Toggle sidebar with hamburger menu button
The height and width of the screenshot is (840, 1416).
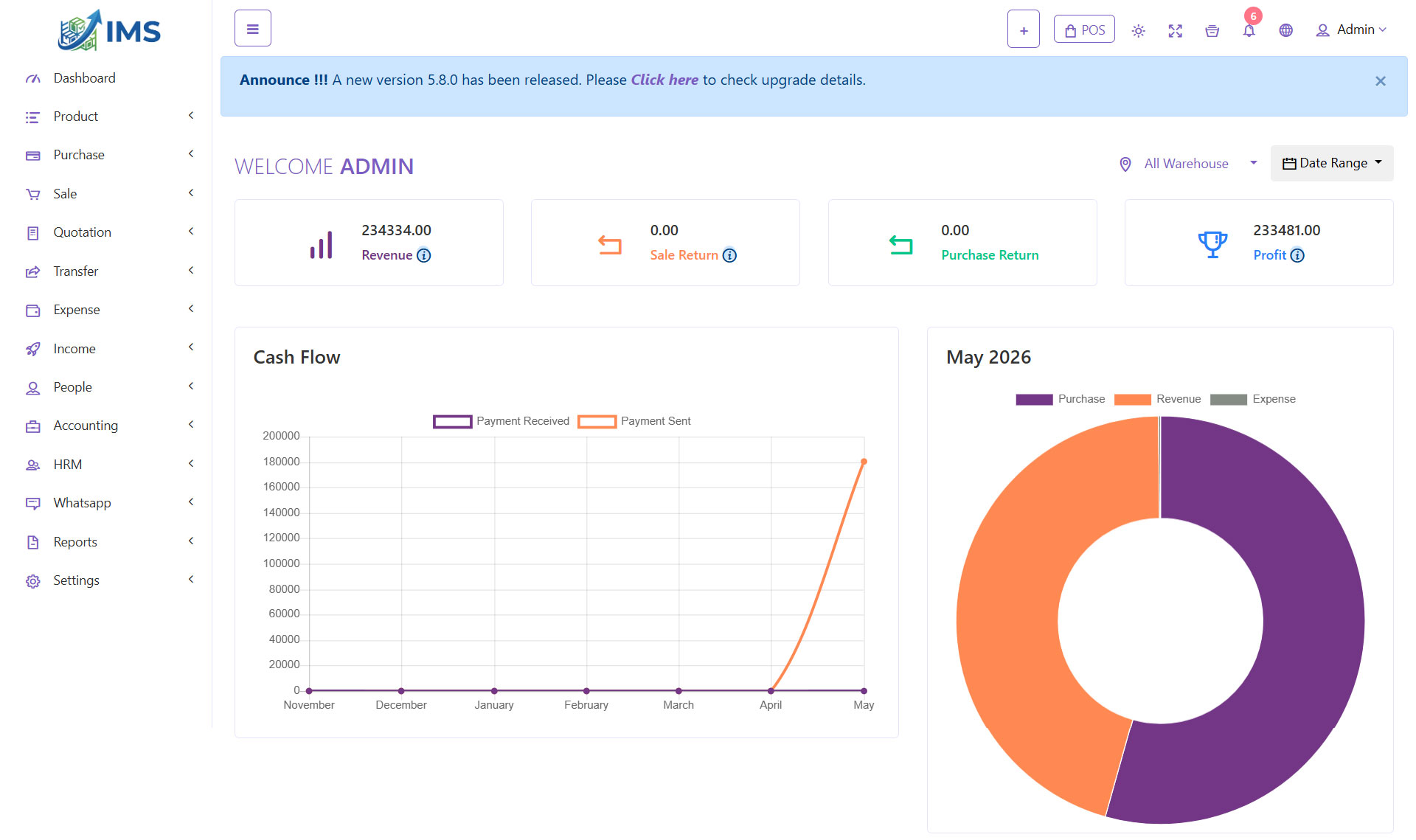253,29
